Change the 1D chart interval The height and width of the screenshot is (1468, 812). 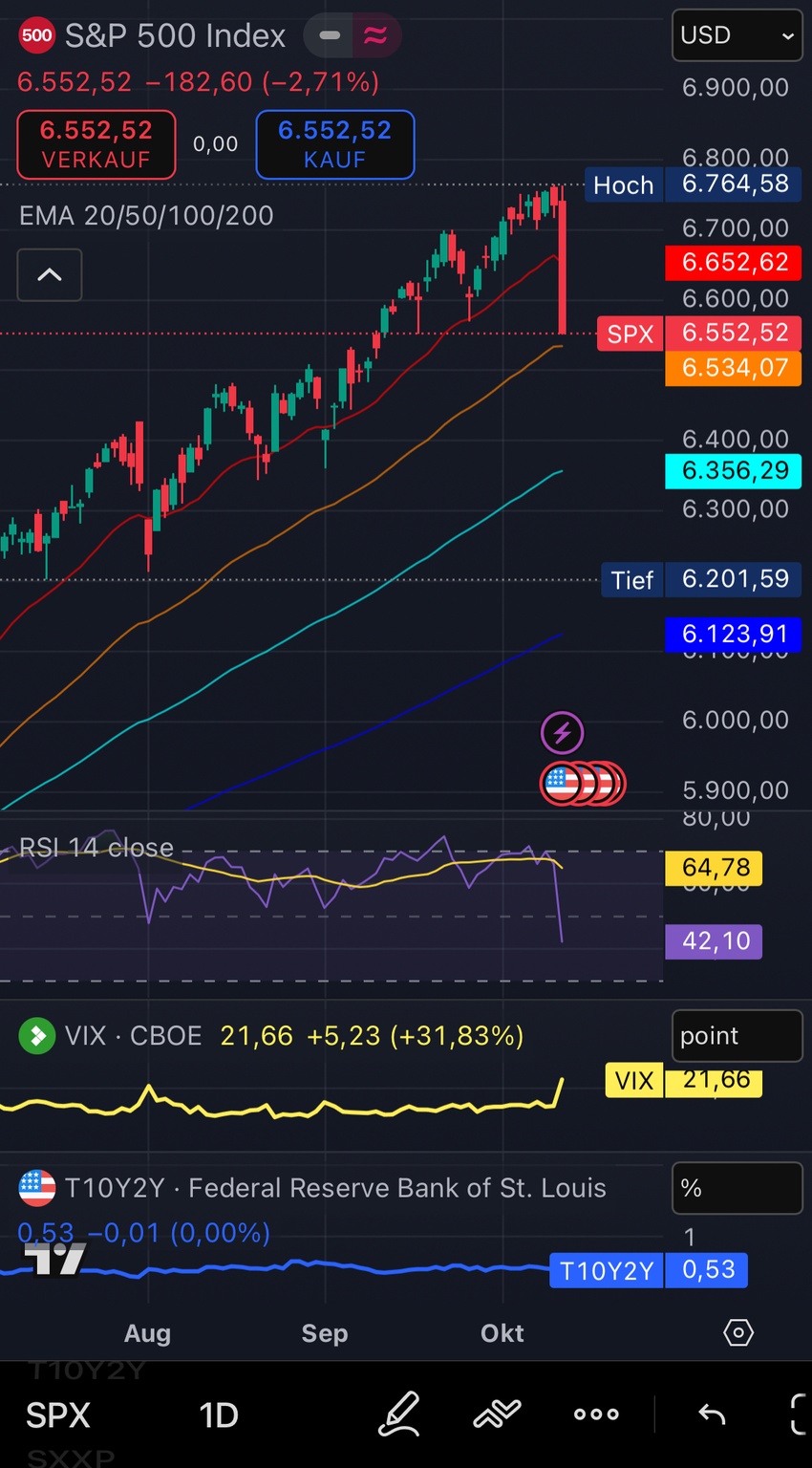click(218, 1414)
